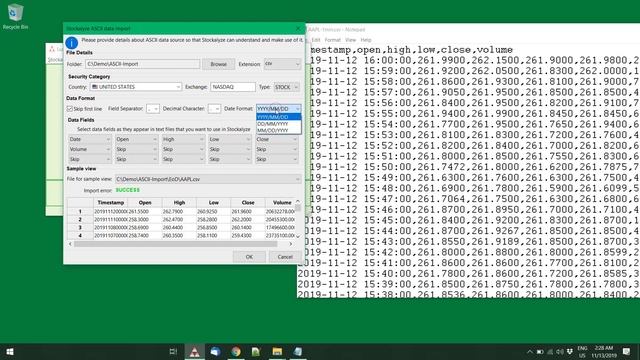Viewport: 640px width, 360px height.
Task: Click Open cell 258.3000 in row 2
Action: point(145,220)
